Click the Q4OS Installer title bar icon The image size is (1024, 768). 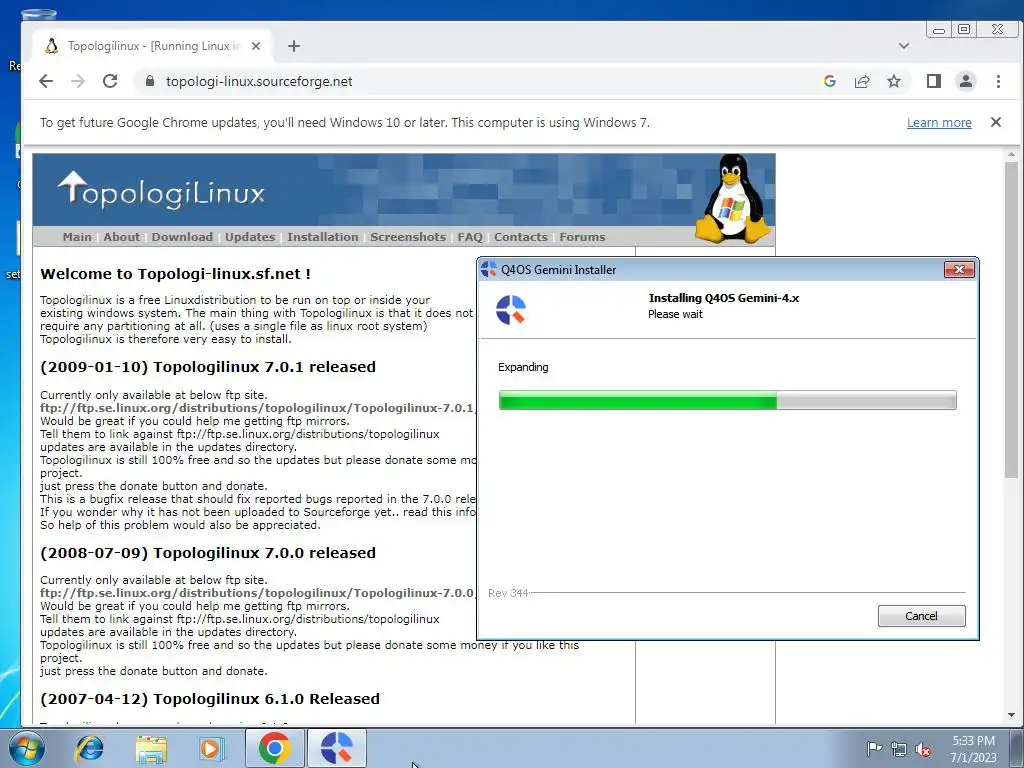pyautogui.click(x=489, y=269)
